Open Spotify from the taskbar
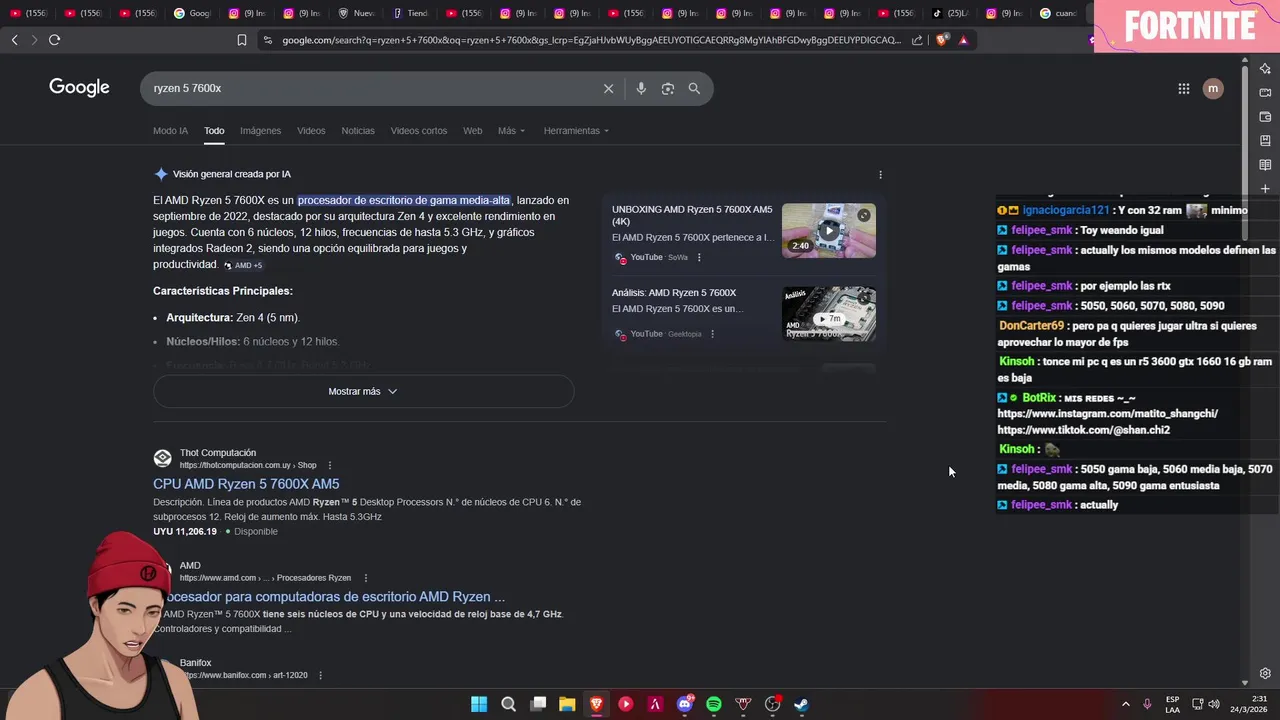Image resolution: width=1280 pixels, height=720 pixels. (x=714, y=704)
